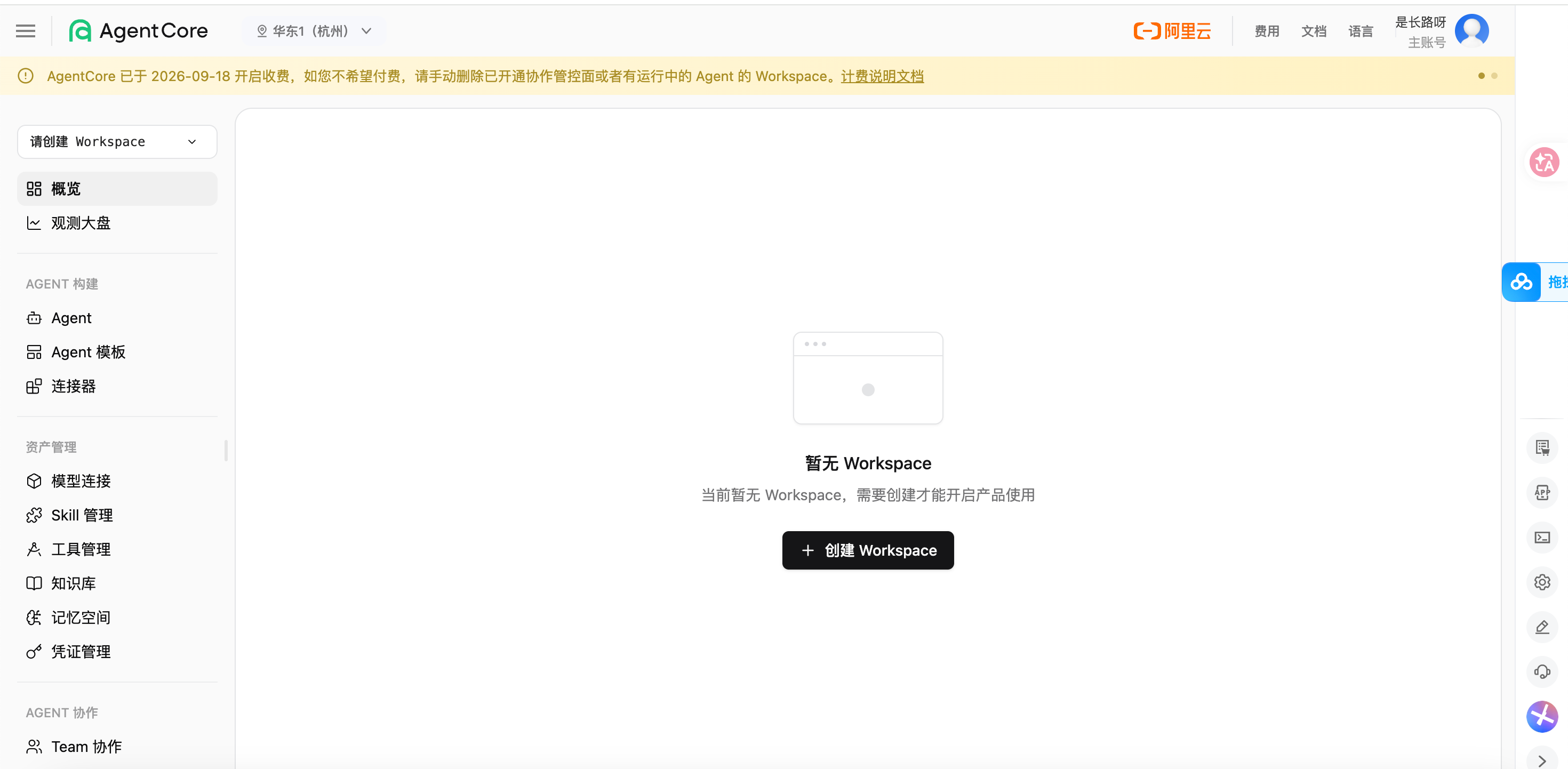1568x769 pixels.
Task: Open the region selector 华东1（杭州）
Action: pos(314,31)
